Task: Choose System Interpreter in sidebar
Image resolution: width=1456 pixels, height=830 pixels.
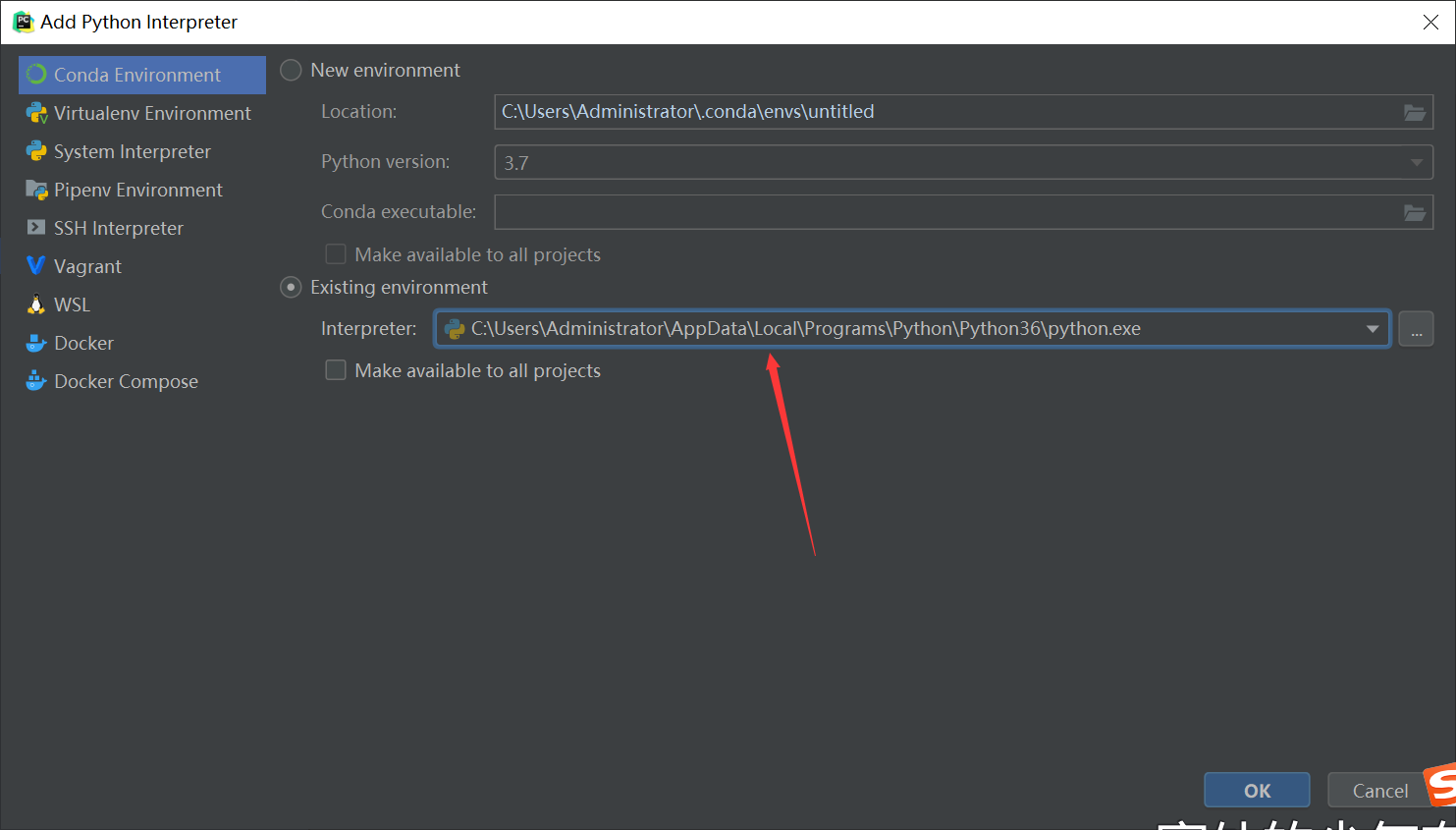Action: 142,151
